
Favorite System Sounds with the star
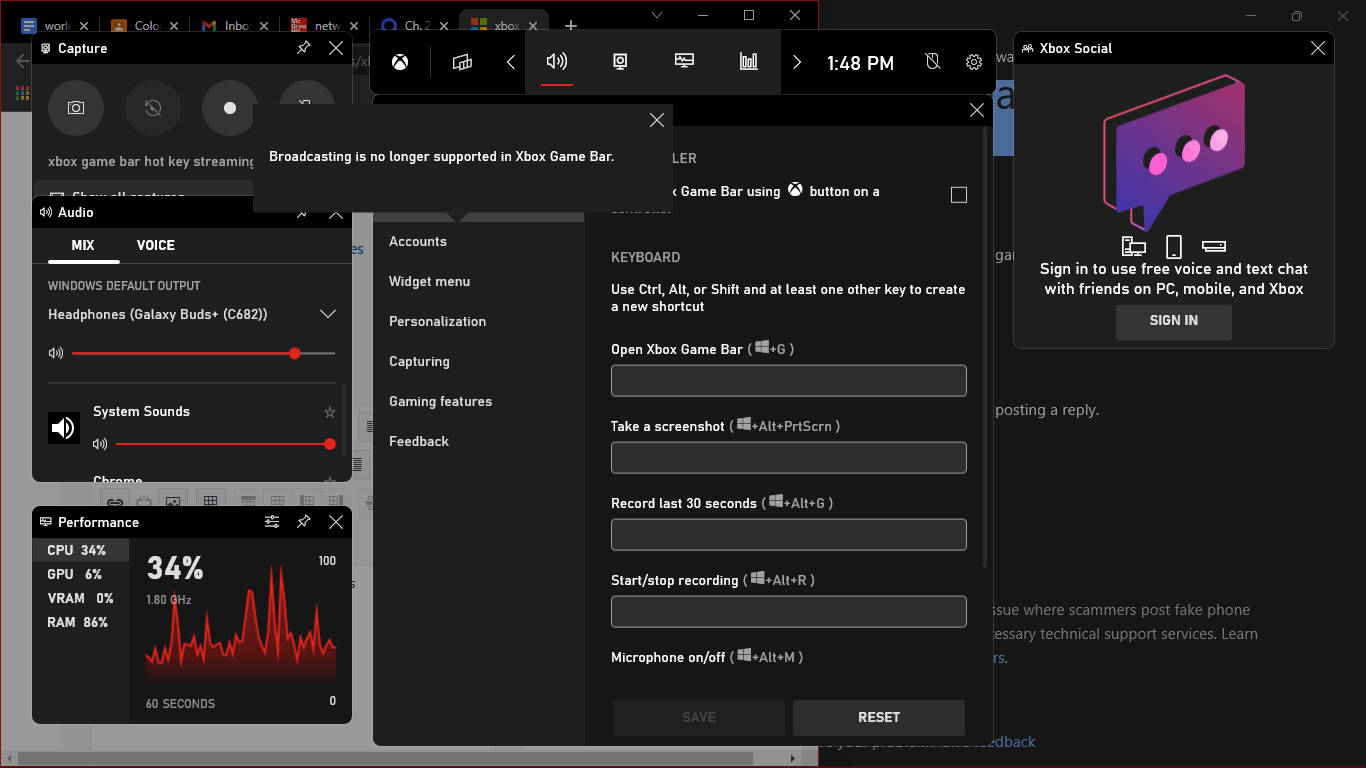[x=330, y=412]
